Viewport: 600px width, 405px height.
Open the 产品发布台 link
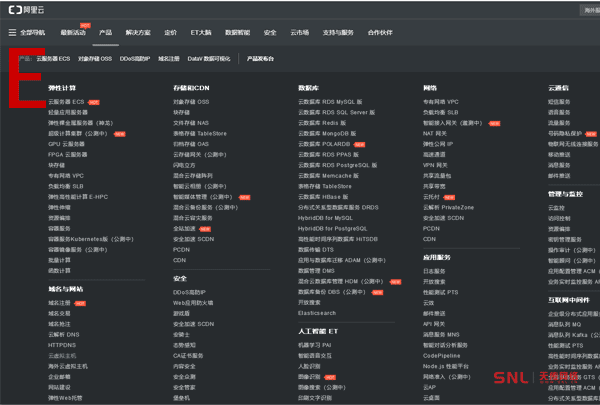[260, 59]
